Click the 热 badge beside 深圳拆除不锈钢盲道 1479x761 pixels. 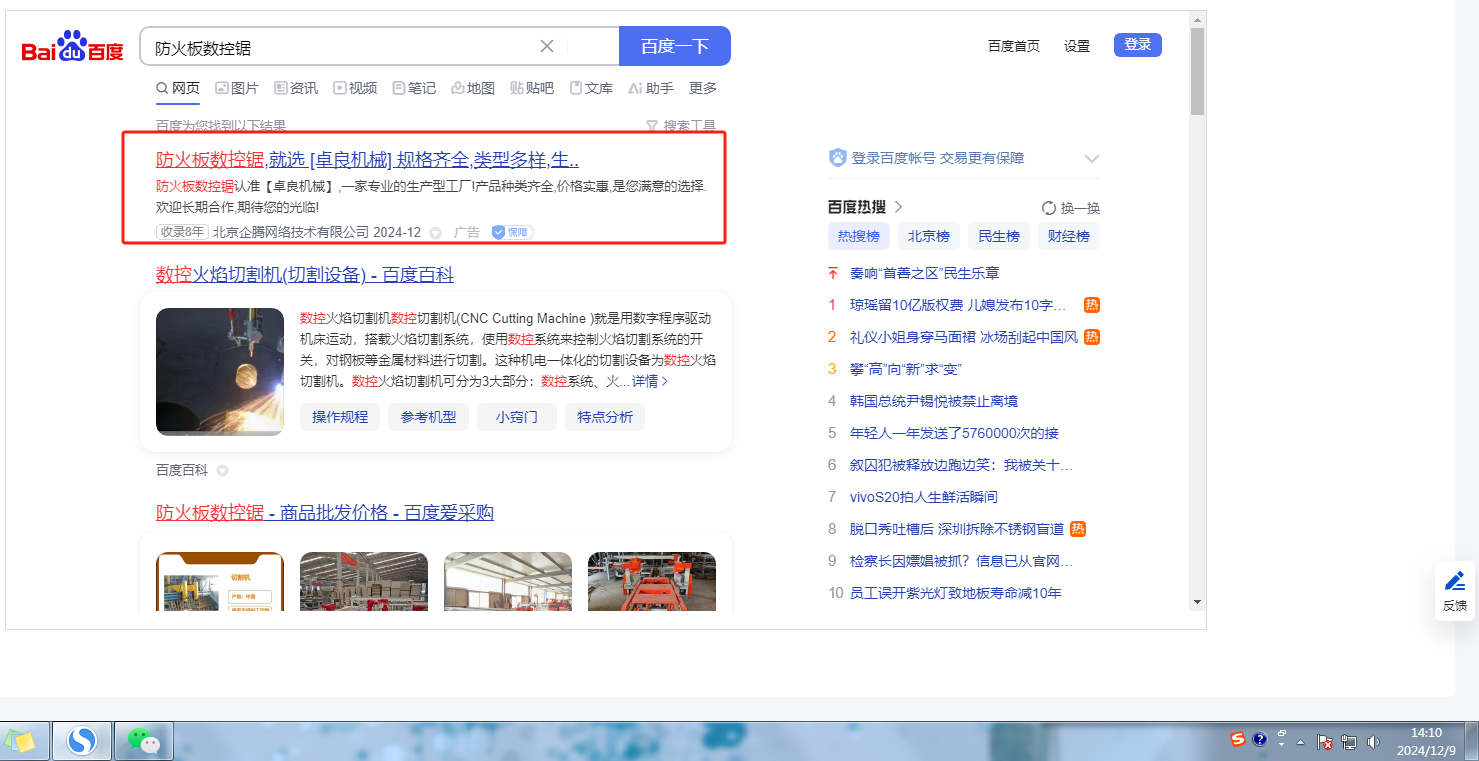1078,529
